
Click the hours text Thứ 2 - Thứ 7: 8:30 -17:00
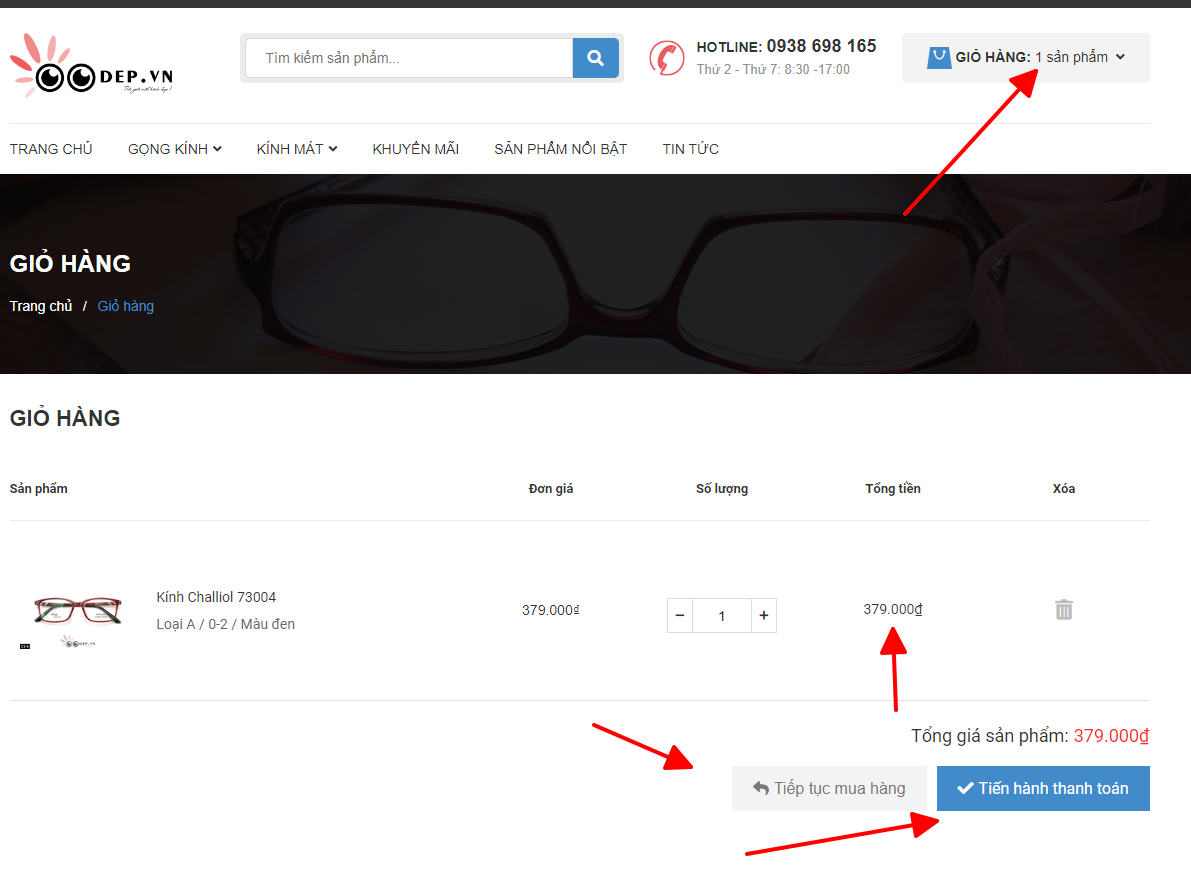(x=773, y=69)
